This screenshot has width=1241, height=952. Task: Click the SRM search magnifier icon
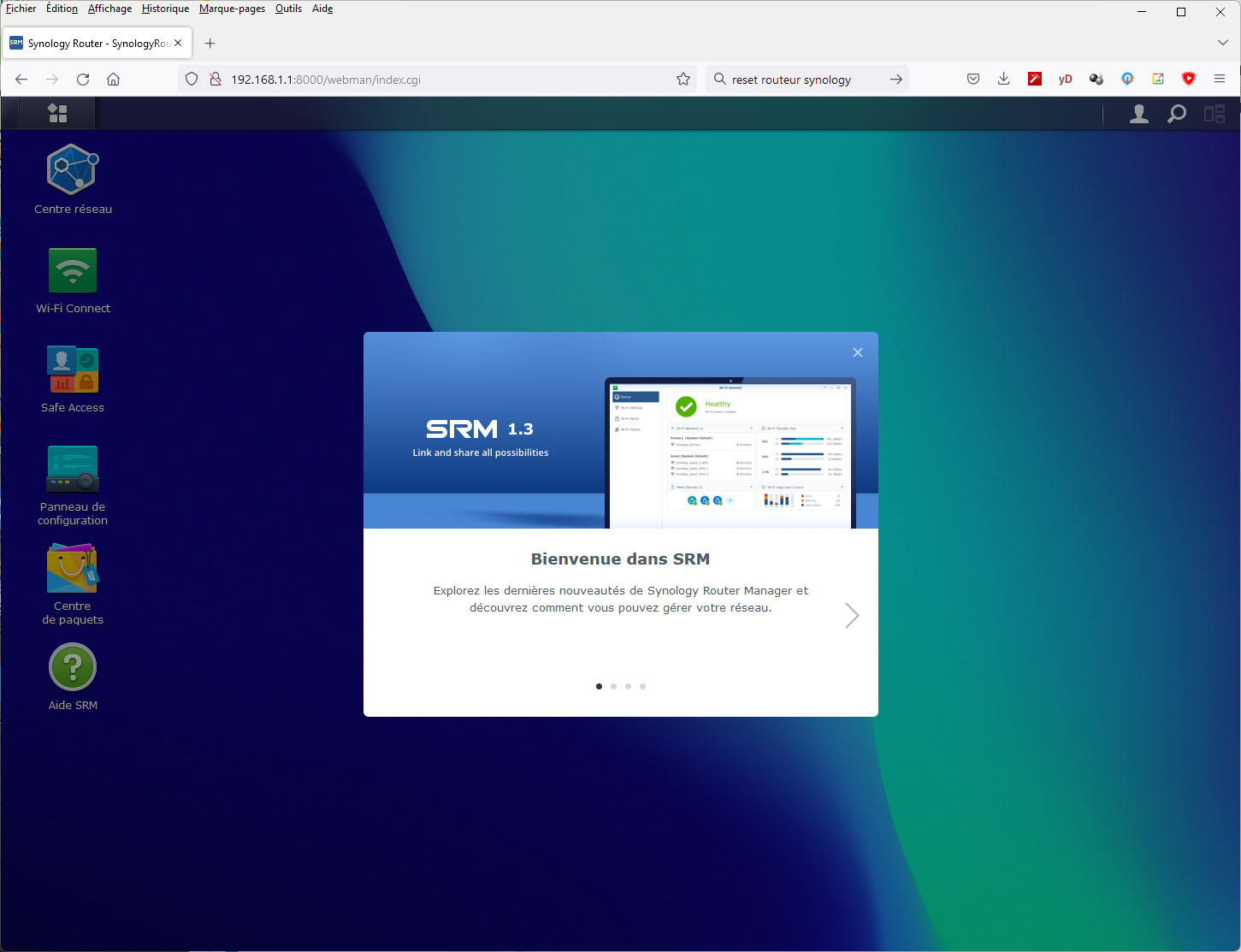point(1177,114)
